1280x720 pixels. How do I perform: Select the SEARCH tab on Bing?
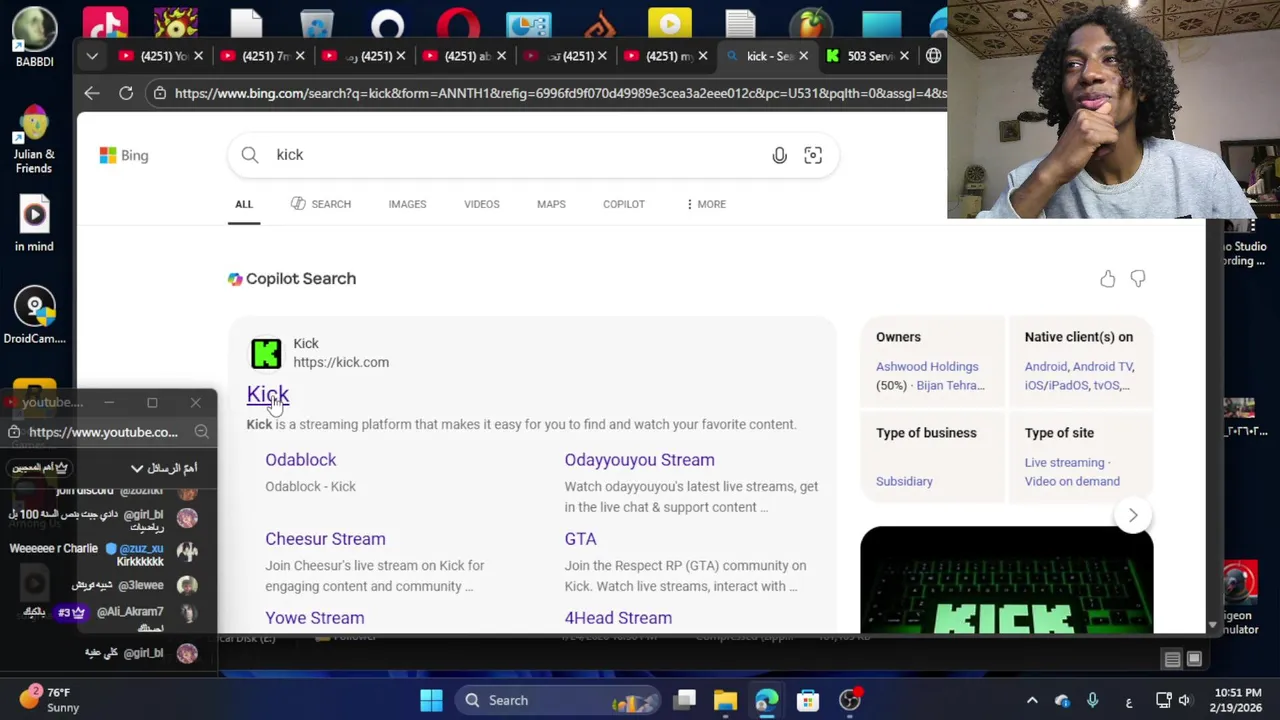tap(321, 204)
